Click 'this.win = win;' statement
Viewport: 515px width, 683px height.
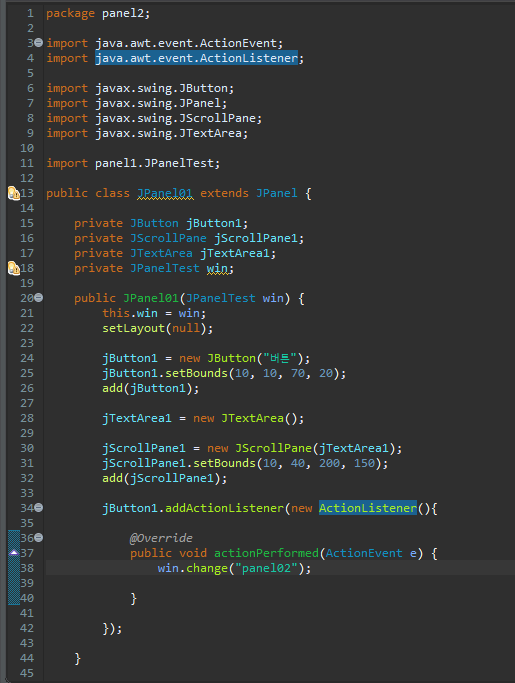154,313
